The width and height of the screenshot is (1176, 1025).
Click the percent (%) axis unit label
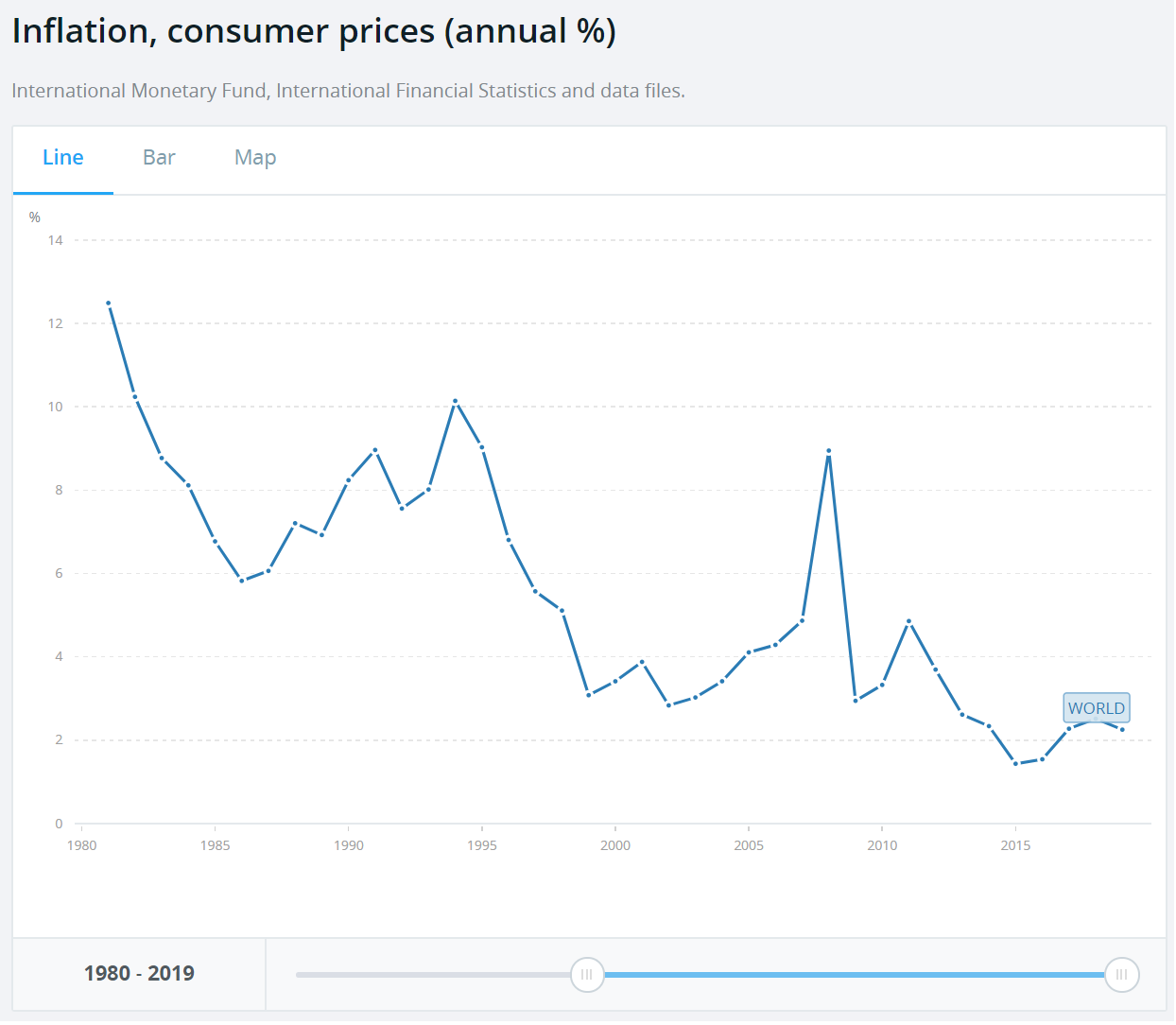(34, 217)
